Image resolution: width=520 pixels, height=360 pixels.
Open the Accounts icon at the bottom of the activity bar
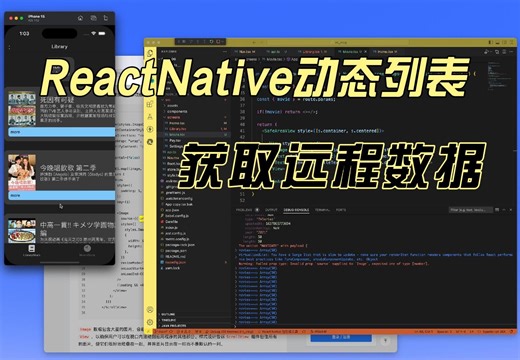tap(150, 309)
